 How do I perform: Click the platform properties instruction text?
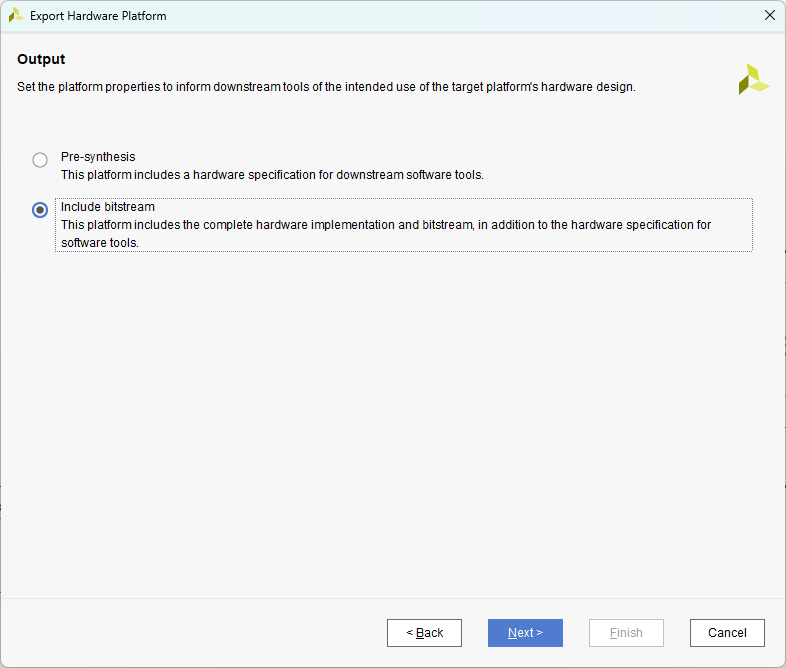pyautogui.click(x=326, y=87)
